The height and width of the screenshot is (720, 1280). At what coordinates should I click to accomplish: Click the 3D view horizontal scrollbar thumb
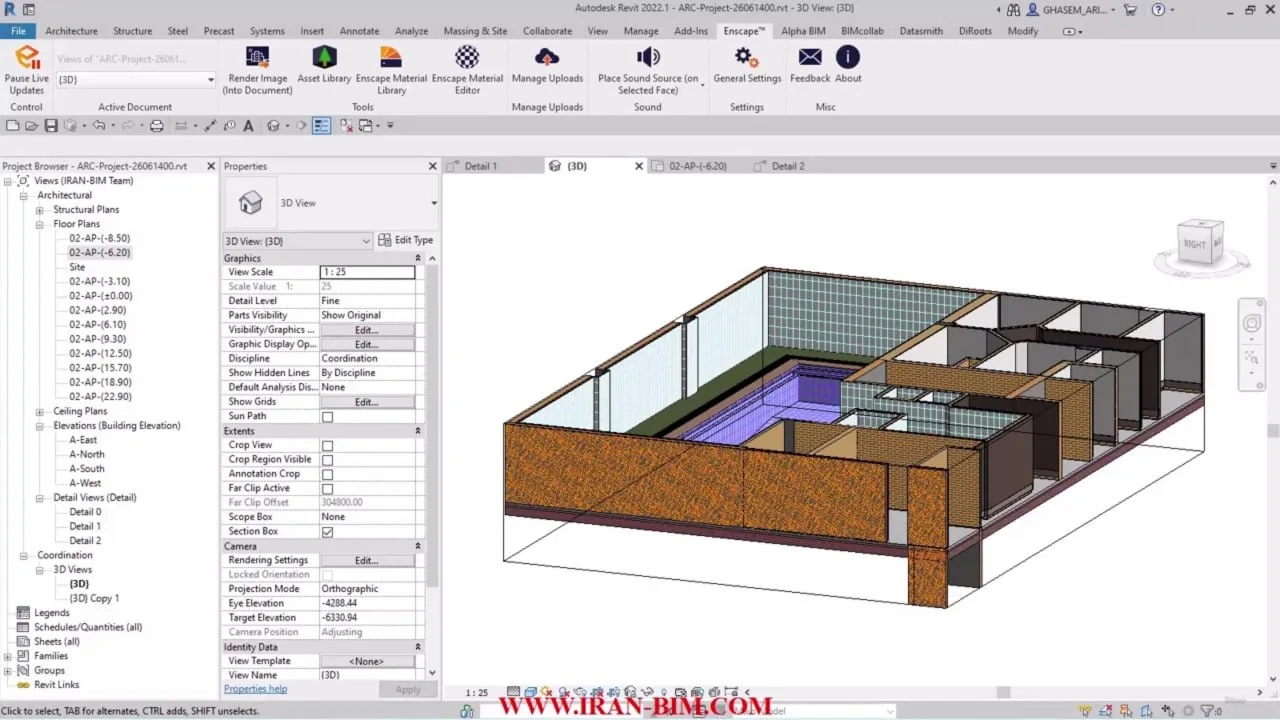pos(1003,692)
